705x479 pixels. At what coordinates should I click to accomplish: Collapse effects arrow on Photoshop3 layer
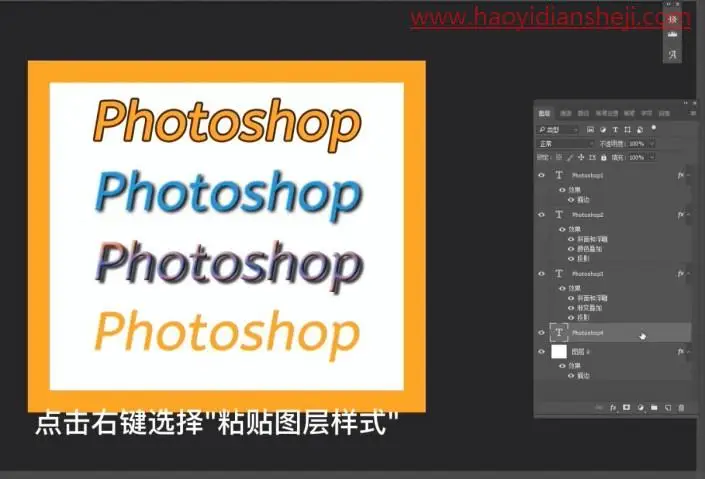689,273
